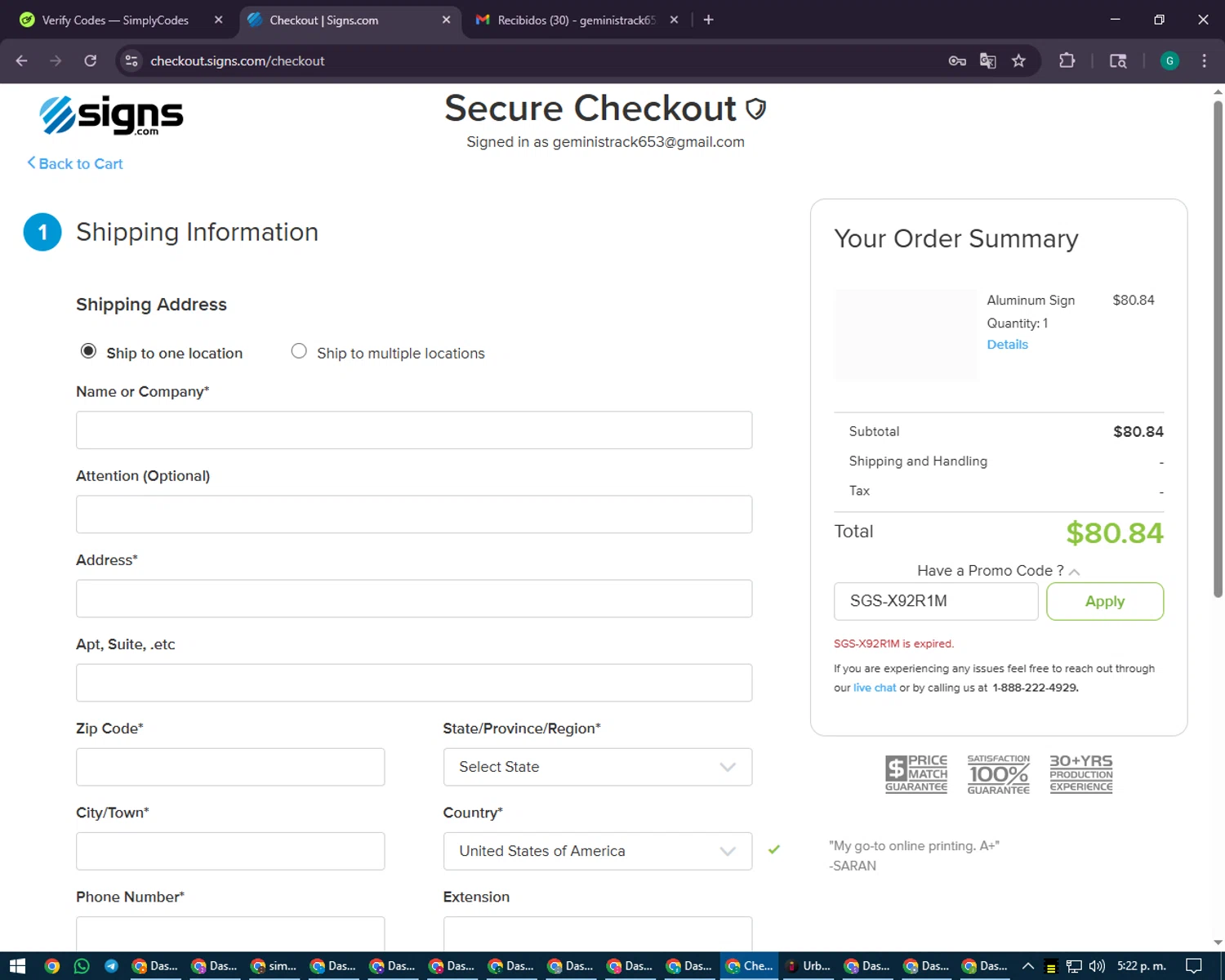Select Ship to one location
1225x980 pixels.
88,351
